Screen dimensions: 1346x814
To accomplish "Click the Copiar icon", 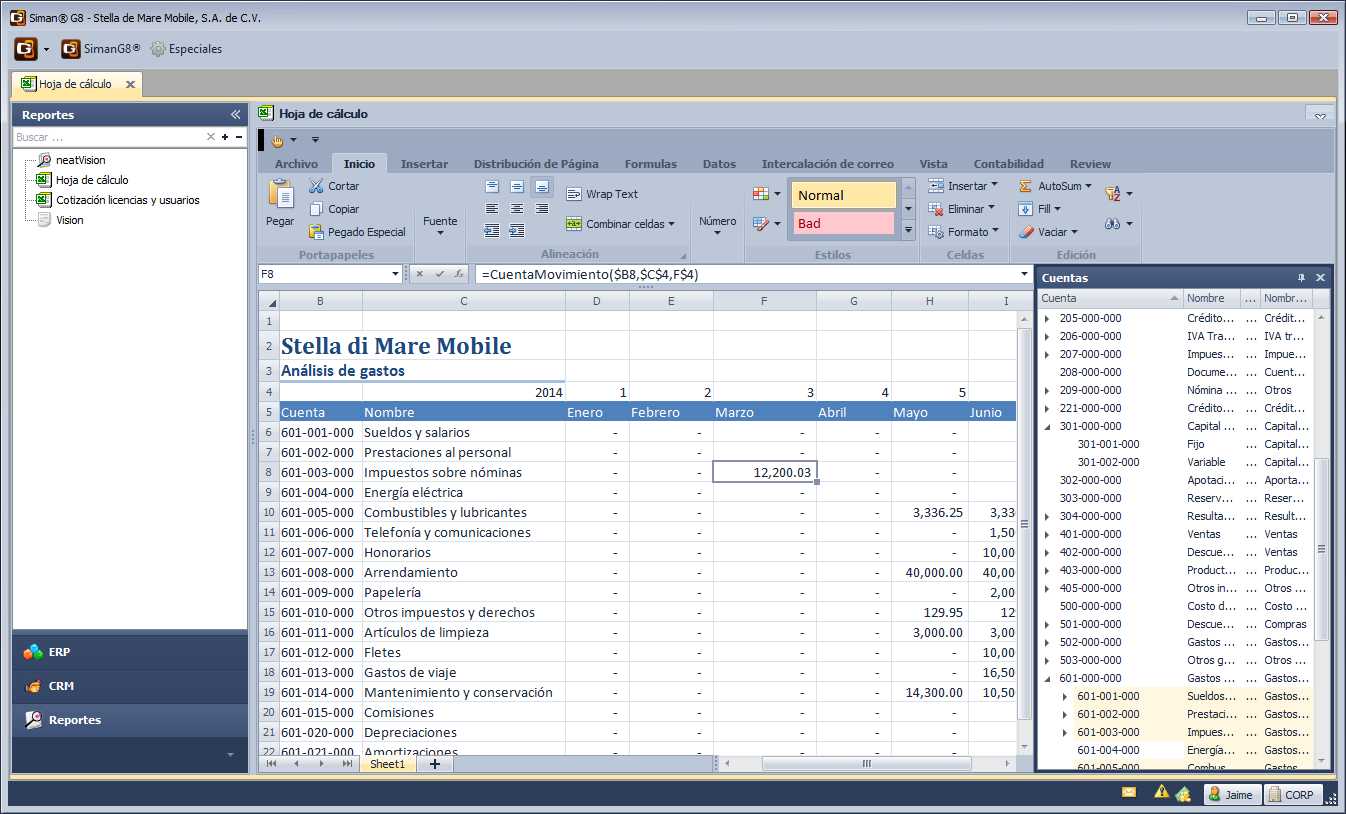I will pos(316,209).
